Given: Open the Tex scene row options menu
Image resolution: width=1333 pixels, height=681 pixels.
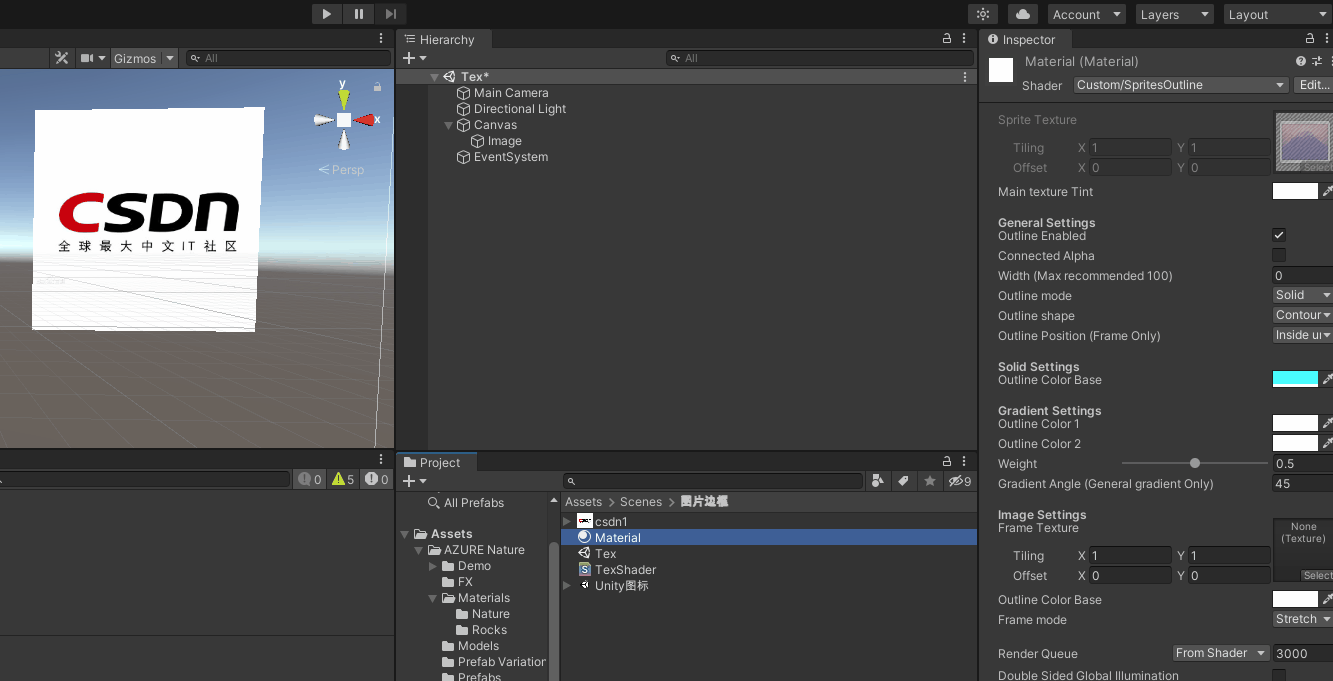Looking at the screenshot, I should (x=965, y=77).
